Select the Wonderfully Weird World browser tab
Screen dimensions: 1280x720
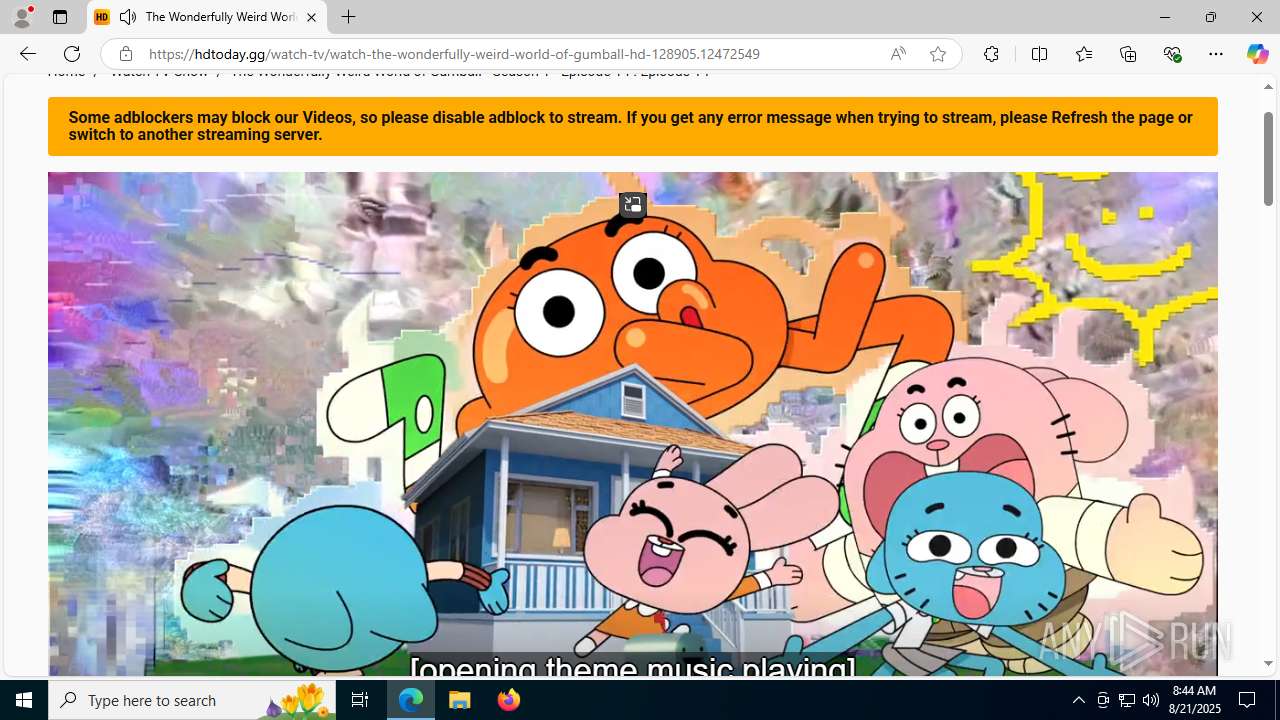click(x=207, y=17)
